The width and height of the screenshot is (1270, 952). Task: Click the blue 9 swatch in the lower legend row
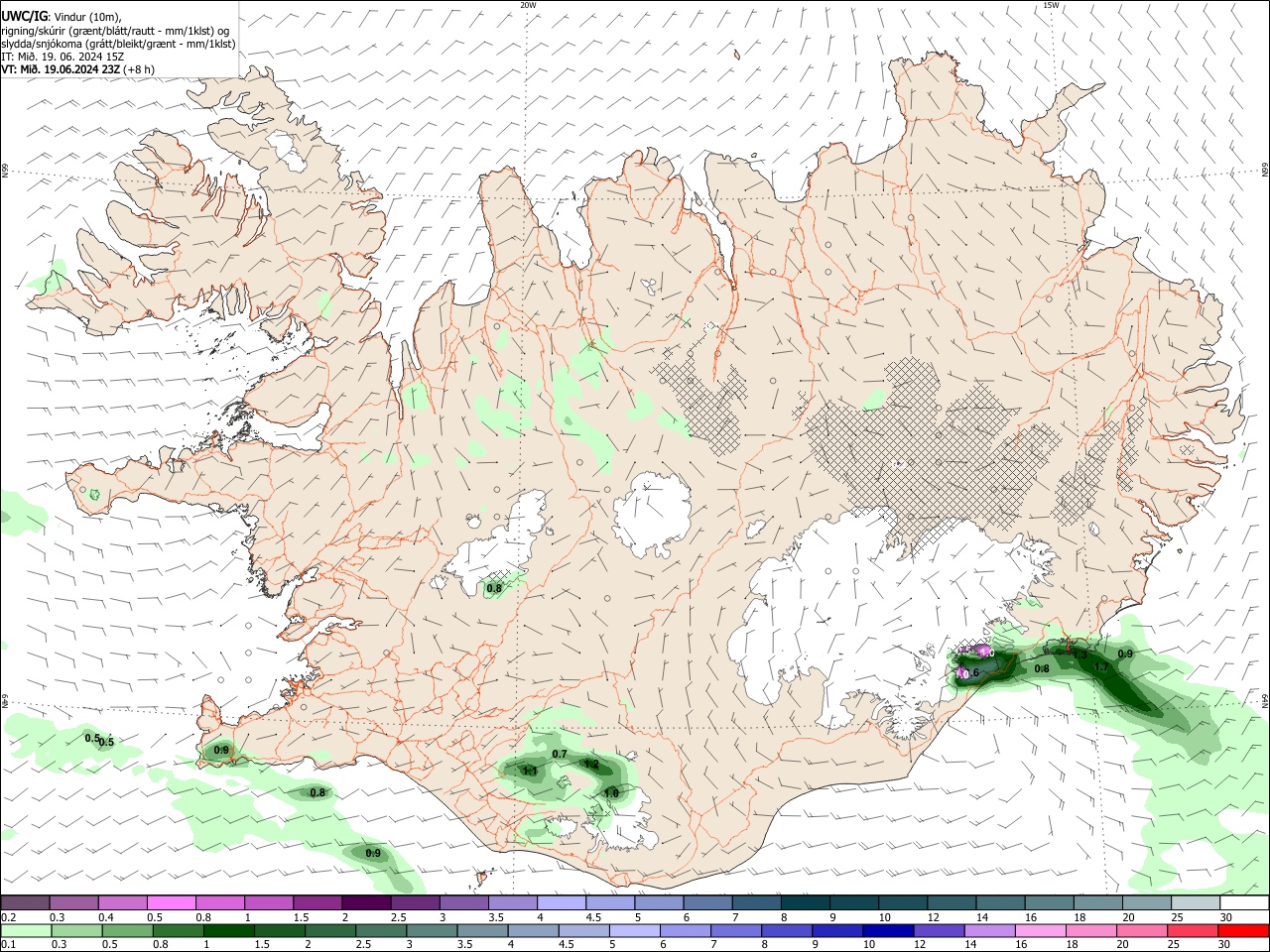[837, 930]
